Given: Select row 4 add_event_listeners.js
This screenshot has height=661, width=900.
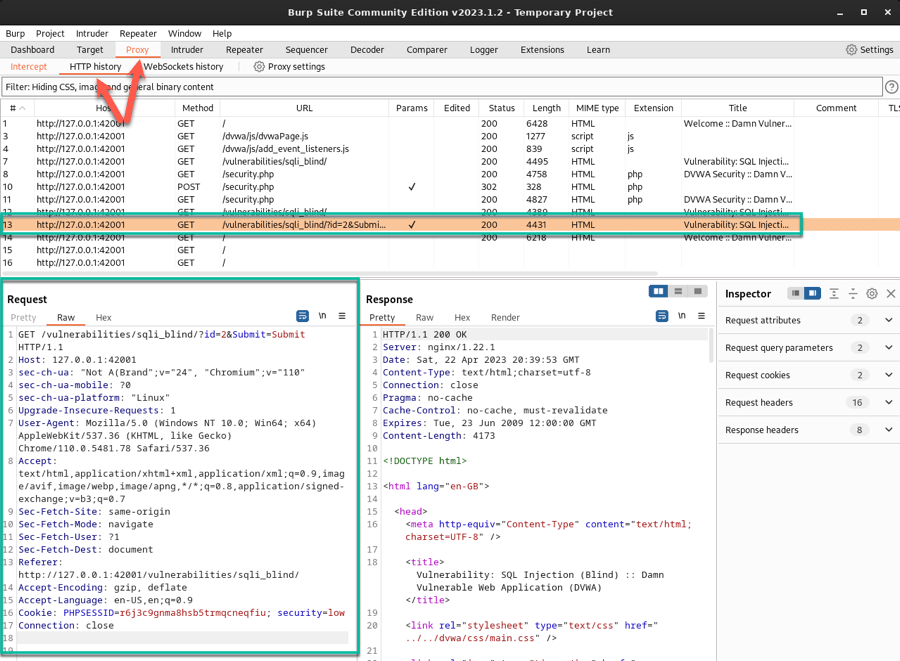Looking at the screenshot, I should (x=450, y=149).
